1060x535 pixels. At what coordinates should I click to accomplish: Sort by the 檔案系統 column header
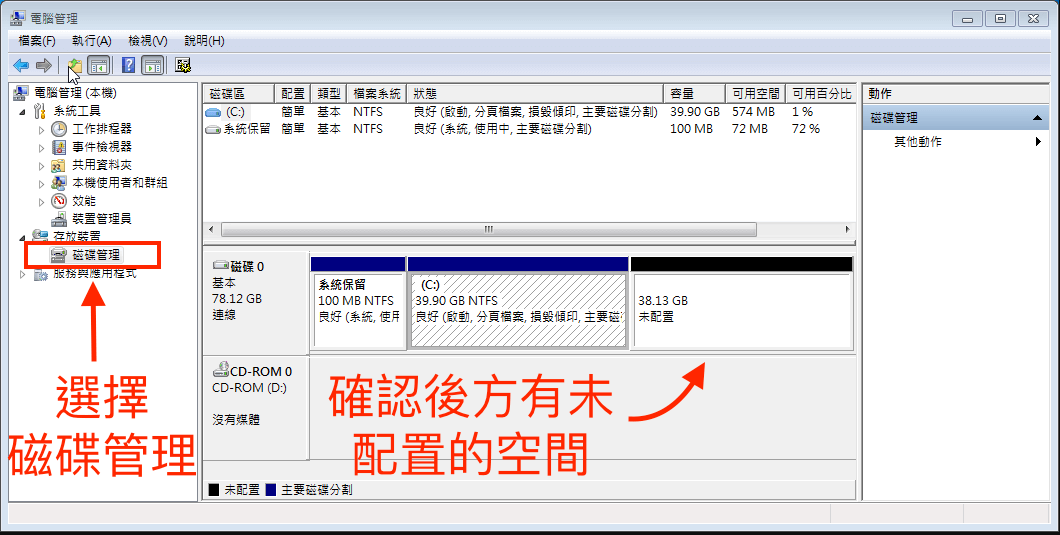379,93
